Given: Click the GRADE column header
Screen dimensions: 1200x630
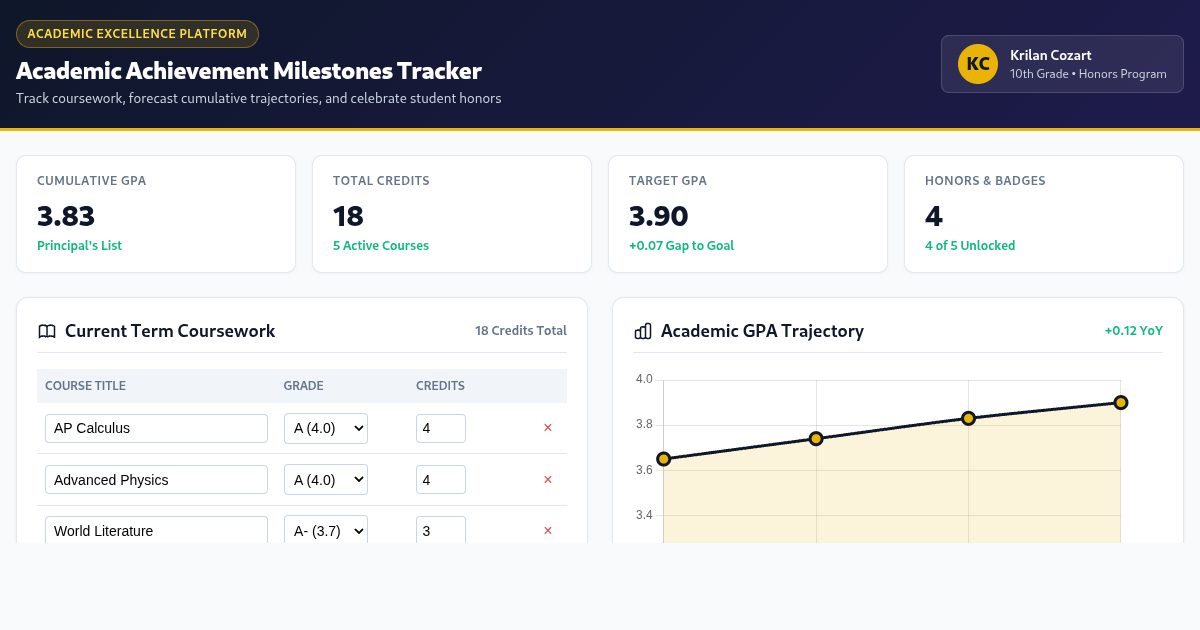Looking at the screenshot, I should click(x=303, y=386).
